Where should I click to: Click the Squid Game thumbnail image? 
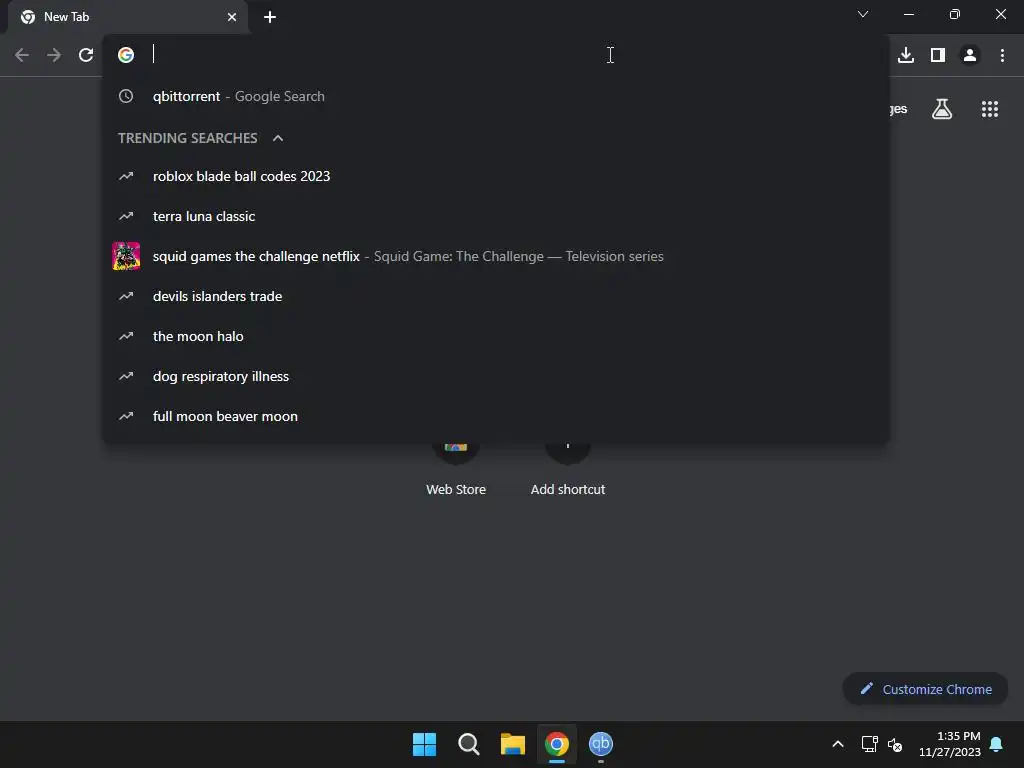tap(126, 256)
